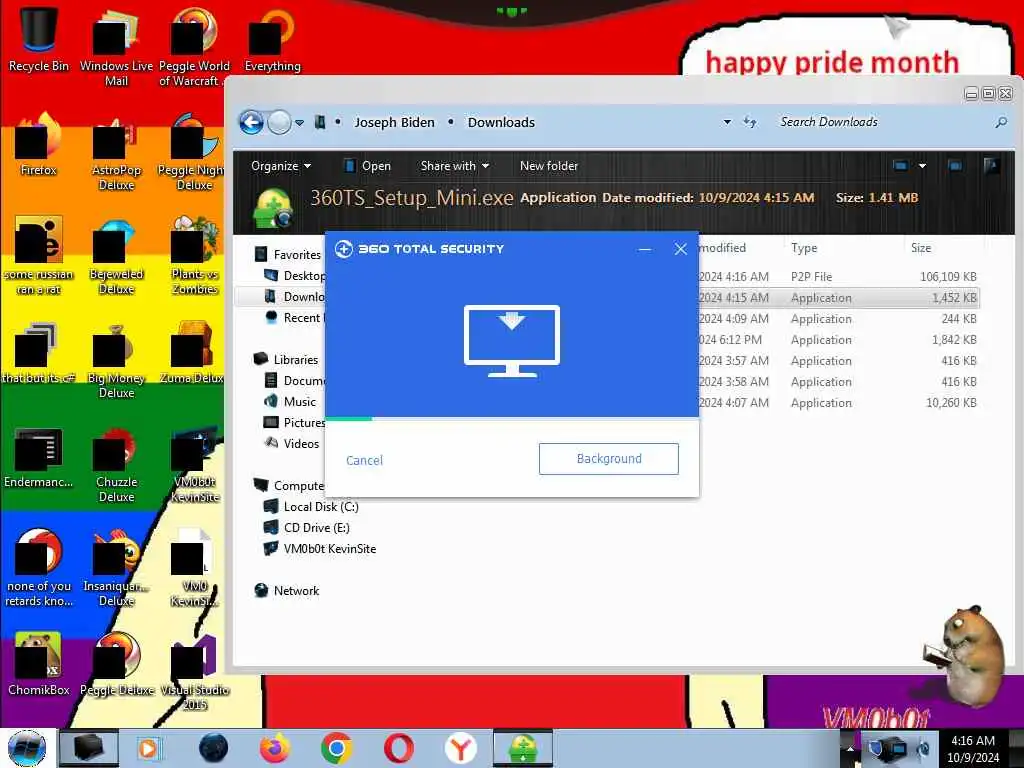Click the change view icon button

[x=901, y=166]
